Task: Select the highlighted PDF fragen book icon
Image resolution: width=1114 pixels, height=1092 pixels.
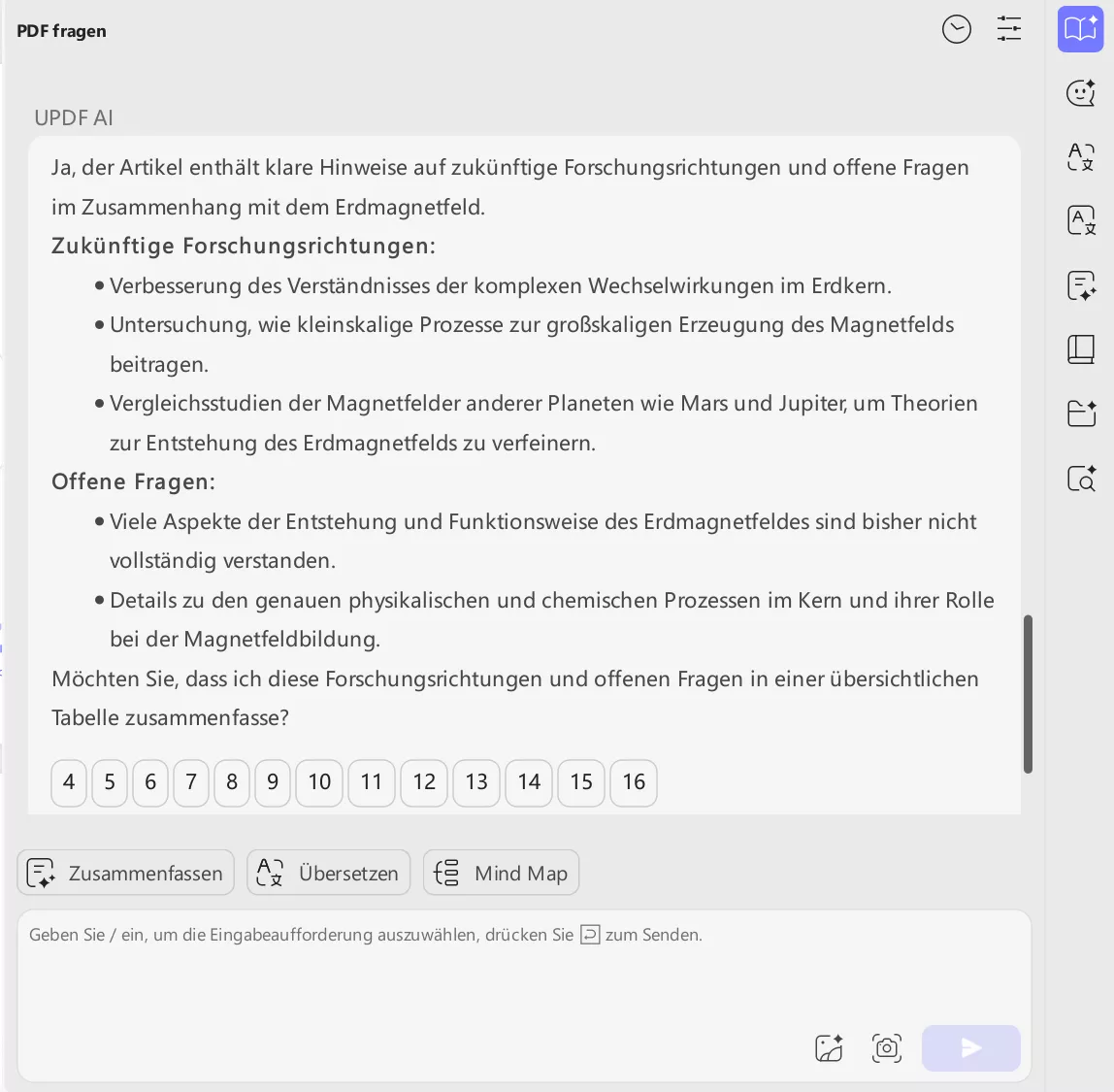Action: coord(1080,28)
